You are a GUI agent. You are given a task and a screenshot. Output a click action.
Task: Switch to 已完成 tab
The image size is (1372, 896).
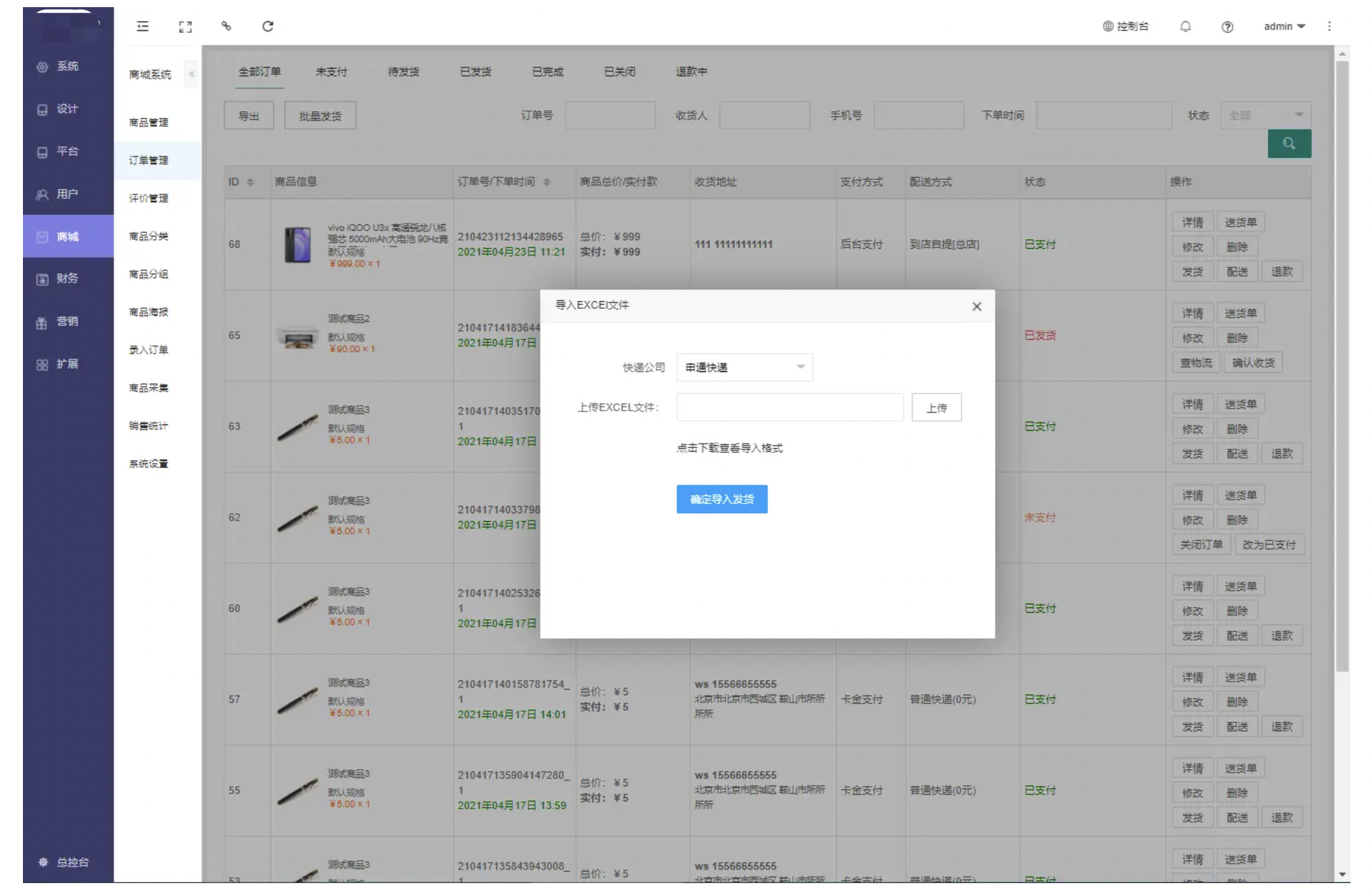tap(548, 72)
